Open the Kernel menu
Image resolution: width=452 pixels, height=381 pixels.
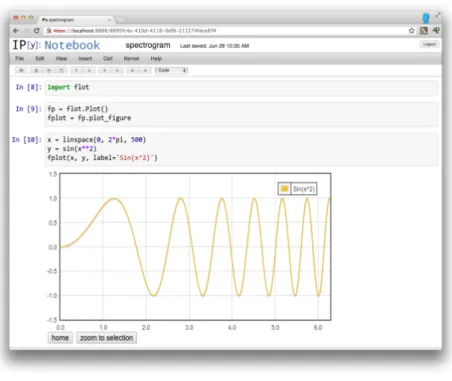[x=131, y=58]
